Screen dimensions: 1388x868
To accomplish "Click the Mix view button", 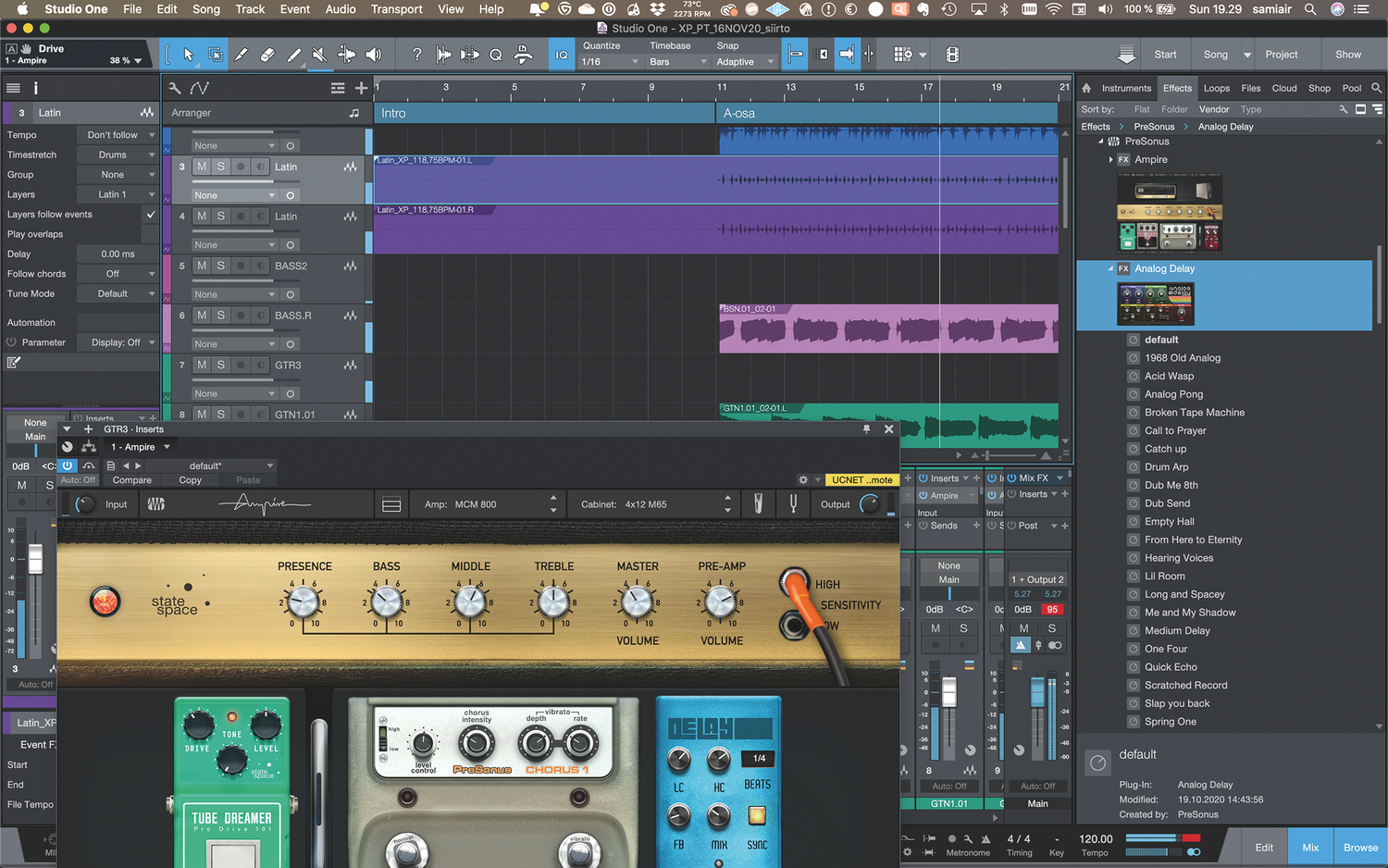I will click(1310, 848).
